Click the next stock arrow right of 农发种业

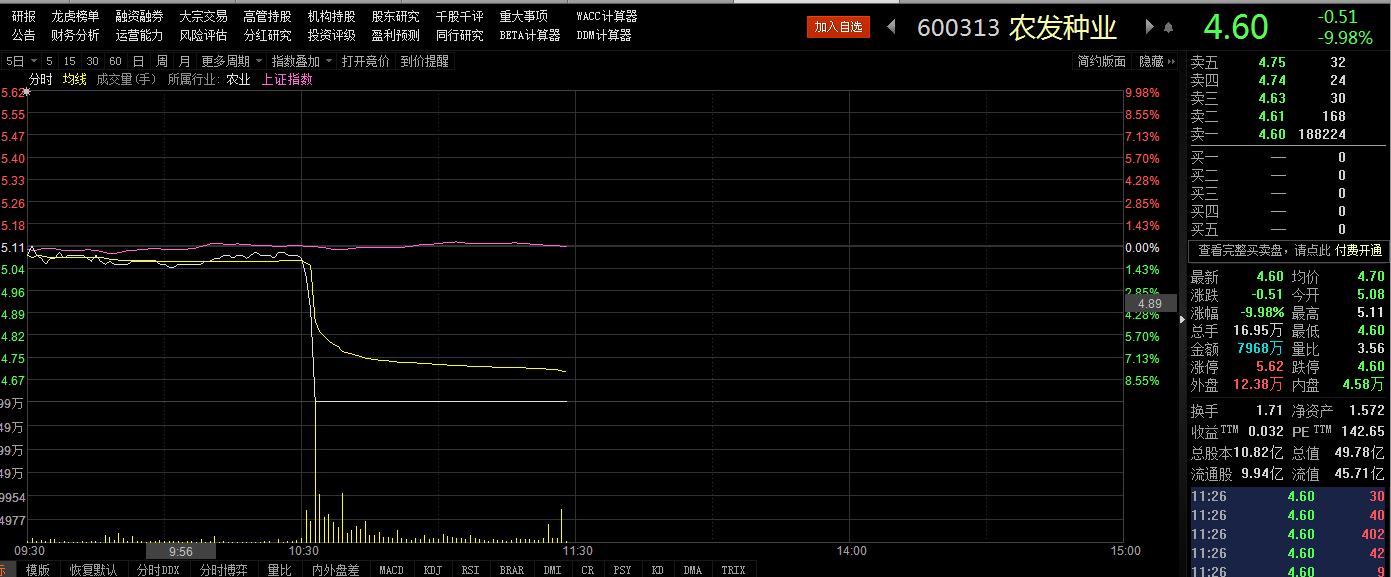(x=1150, y=27)
